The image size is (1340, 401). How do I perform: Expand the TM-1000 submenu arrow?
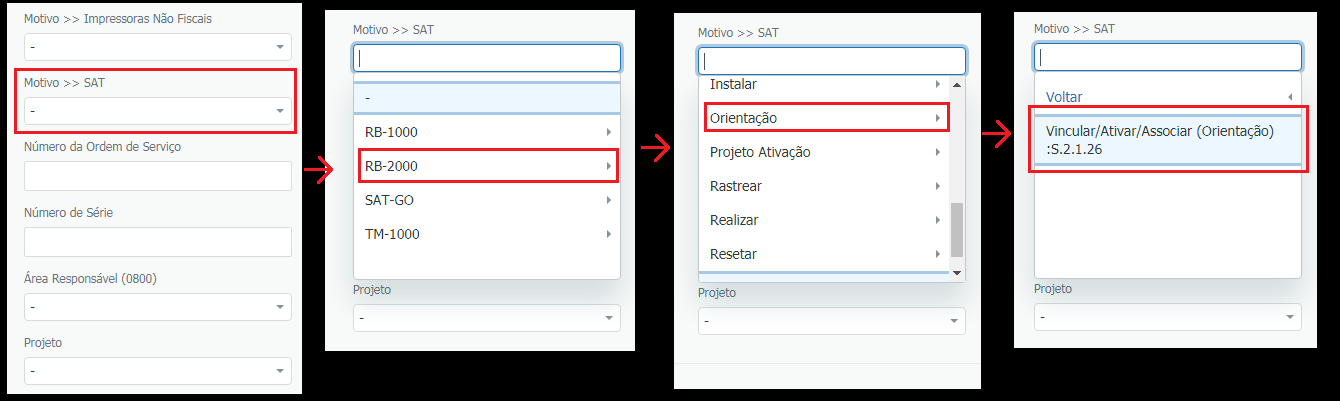pyautogui.click(x=608, y=234)
